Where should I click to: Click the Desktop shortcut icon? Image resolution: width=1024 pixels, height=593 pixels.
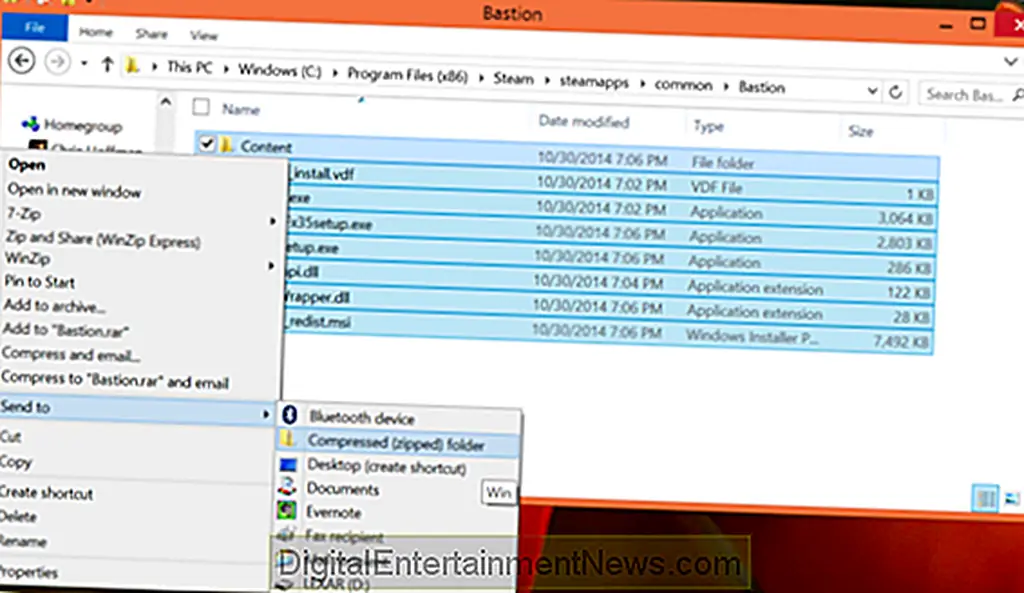[x=288, y=464]
